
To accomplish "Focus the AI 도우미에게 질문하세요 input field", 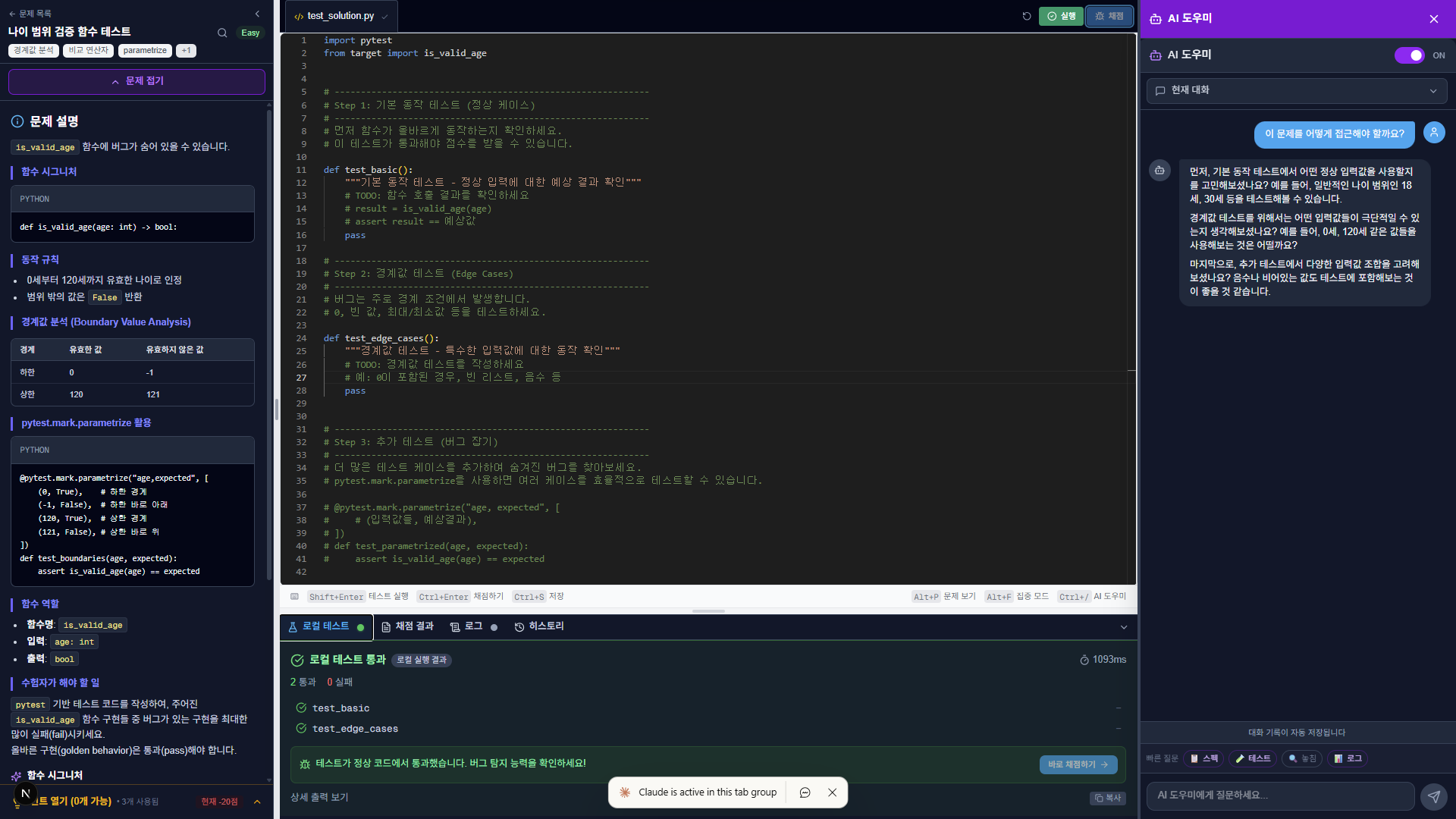I will pyautogui.click(x=1280, y=795).
